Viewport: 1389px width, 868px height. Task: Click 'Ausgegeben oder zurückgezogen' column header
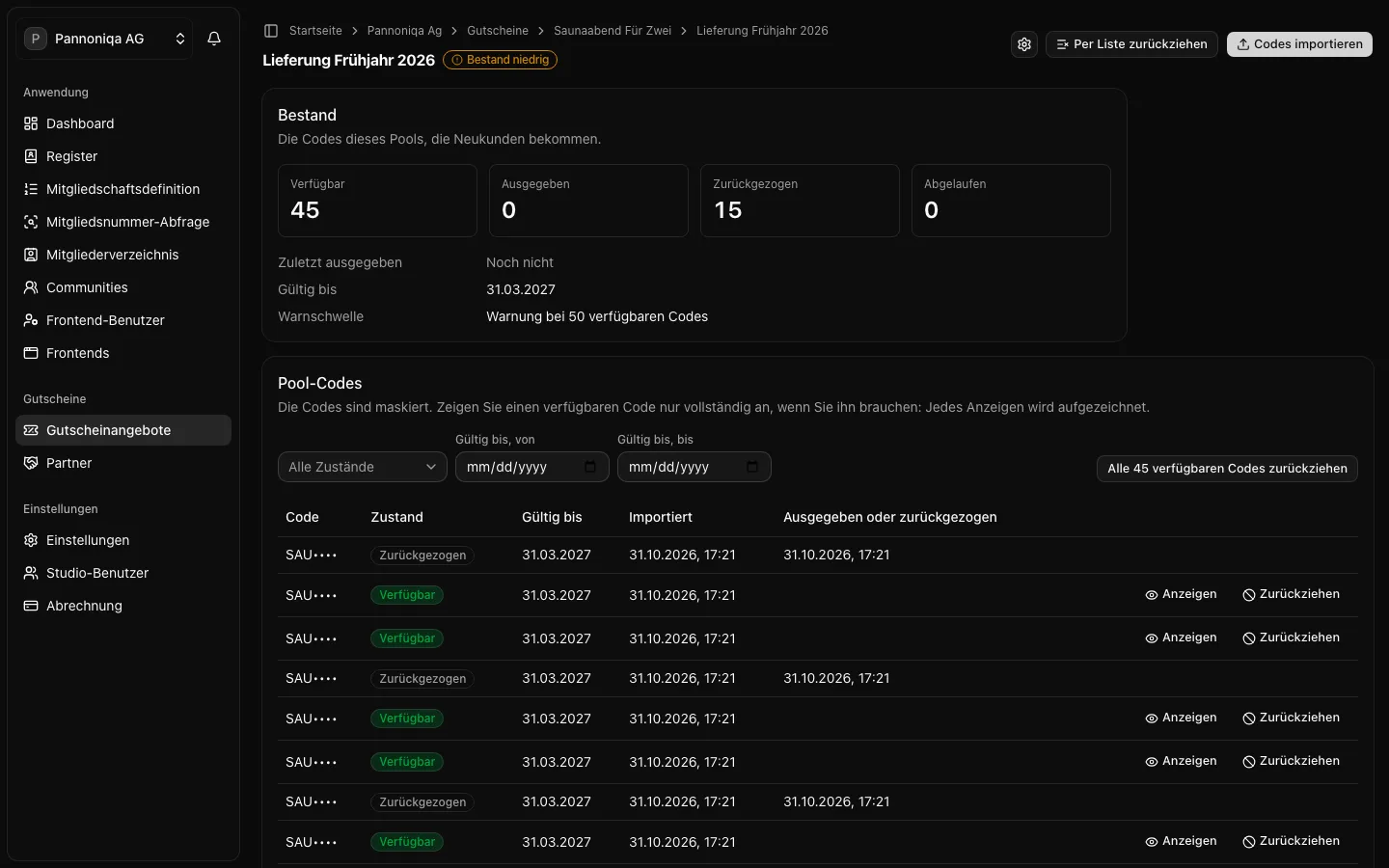[890, 517]
